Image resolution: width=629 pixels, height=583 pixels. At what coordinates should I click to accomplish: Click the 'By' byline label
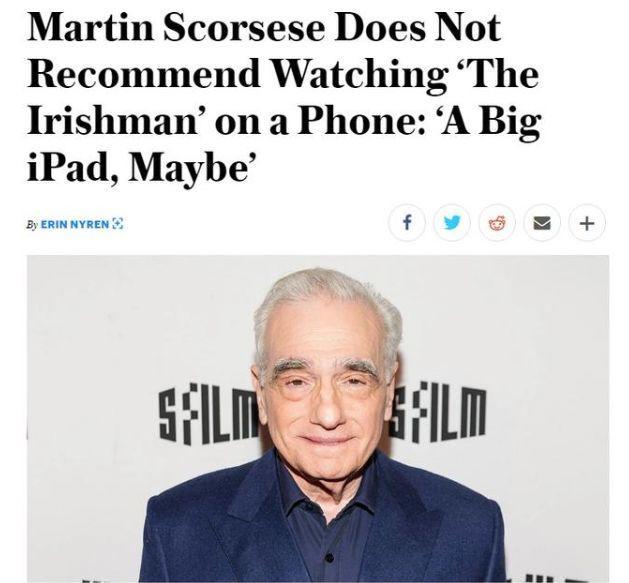[32, 224]
